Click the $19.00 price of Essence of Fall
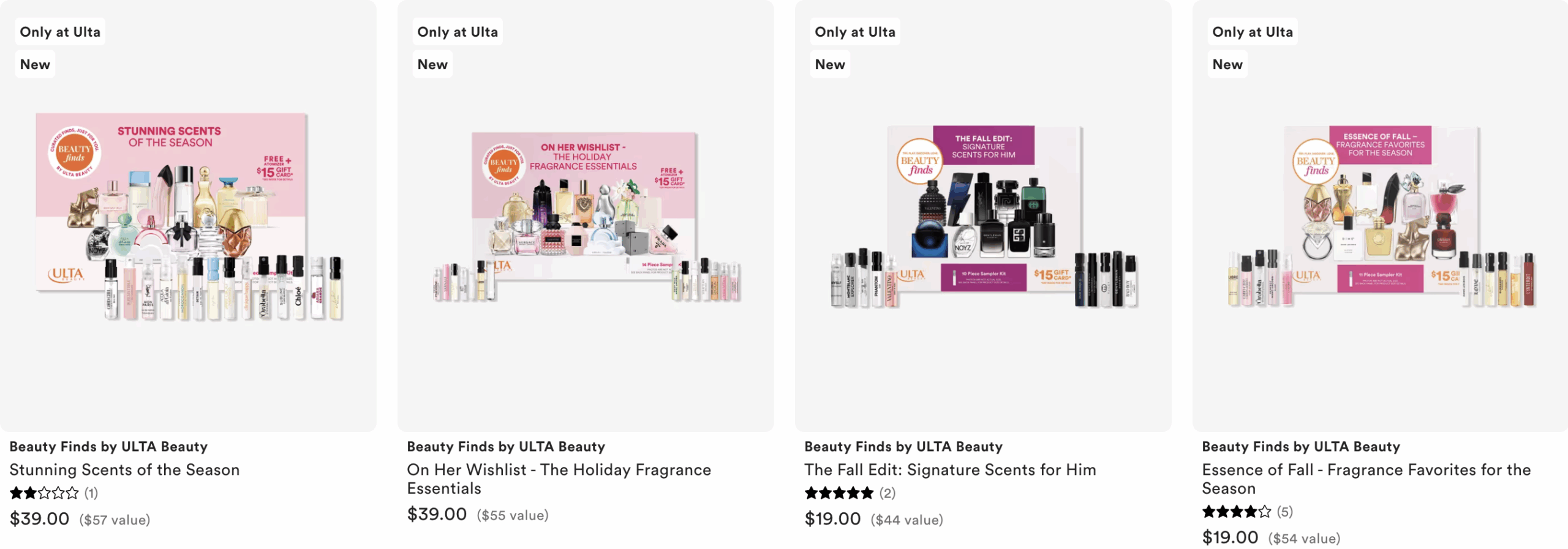This screenshot has height=549, width=1568. [1230, 537]
